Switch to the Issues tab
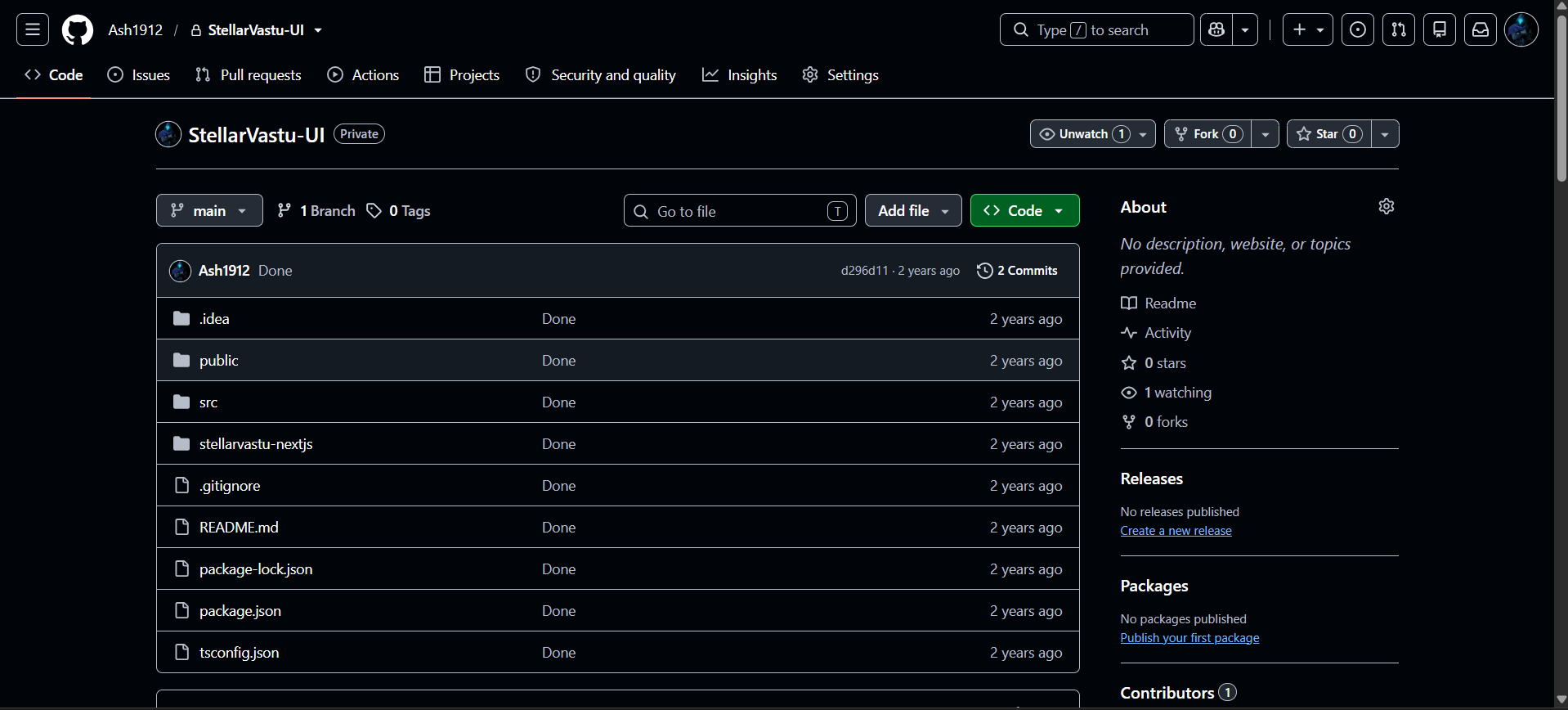Viewport: 1568px width, 710px height. coord(139,75)
